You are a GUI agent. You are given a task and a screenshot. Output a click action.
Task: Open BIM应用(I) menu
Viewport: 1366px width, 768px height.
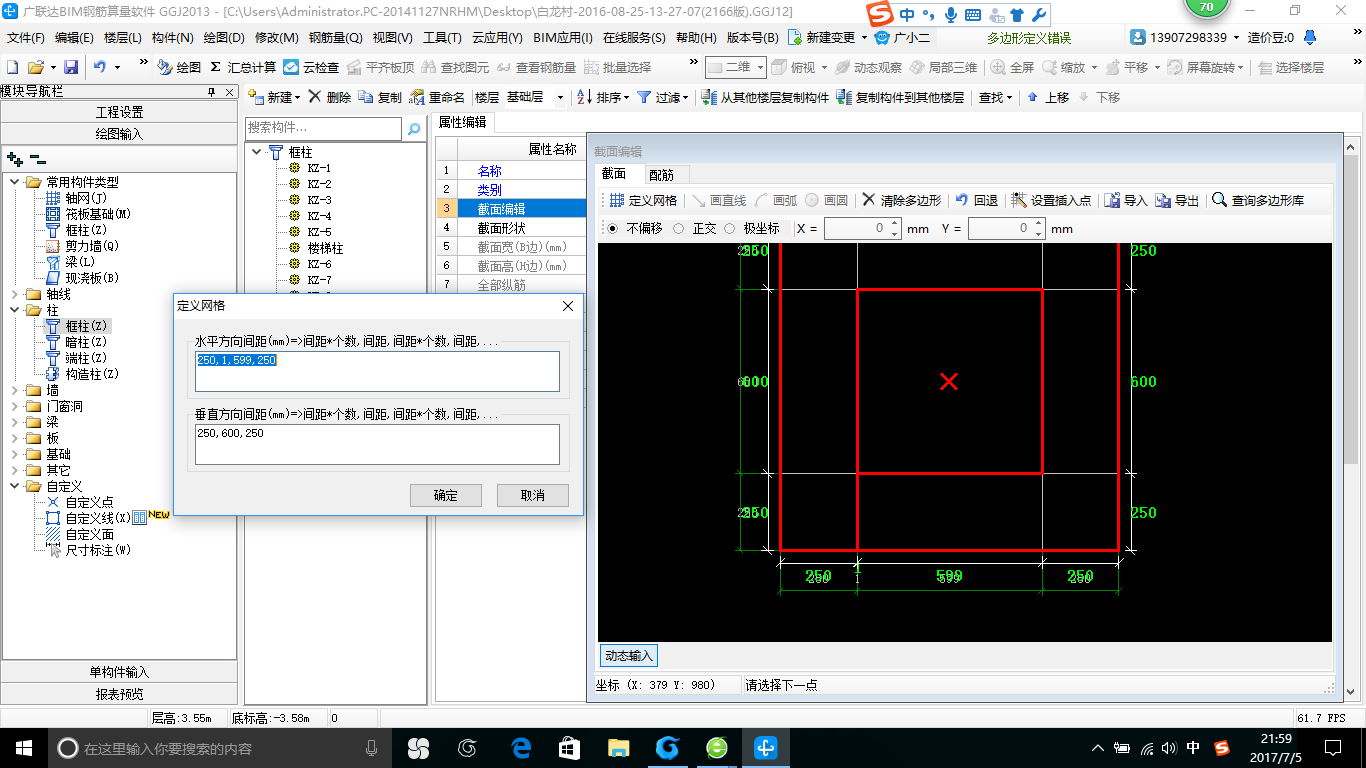[563, 38]
